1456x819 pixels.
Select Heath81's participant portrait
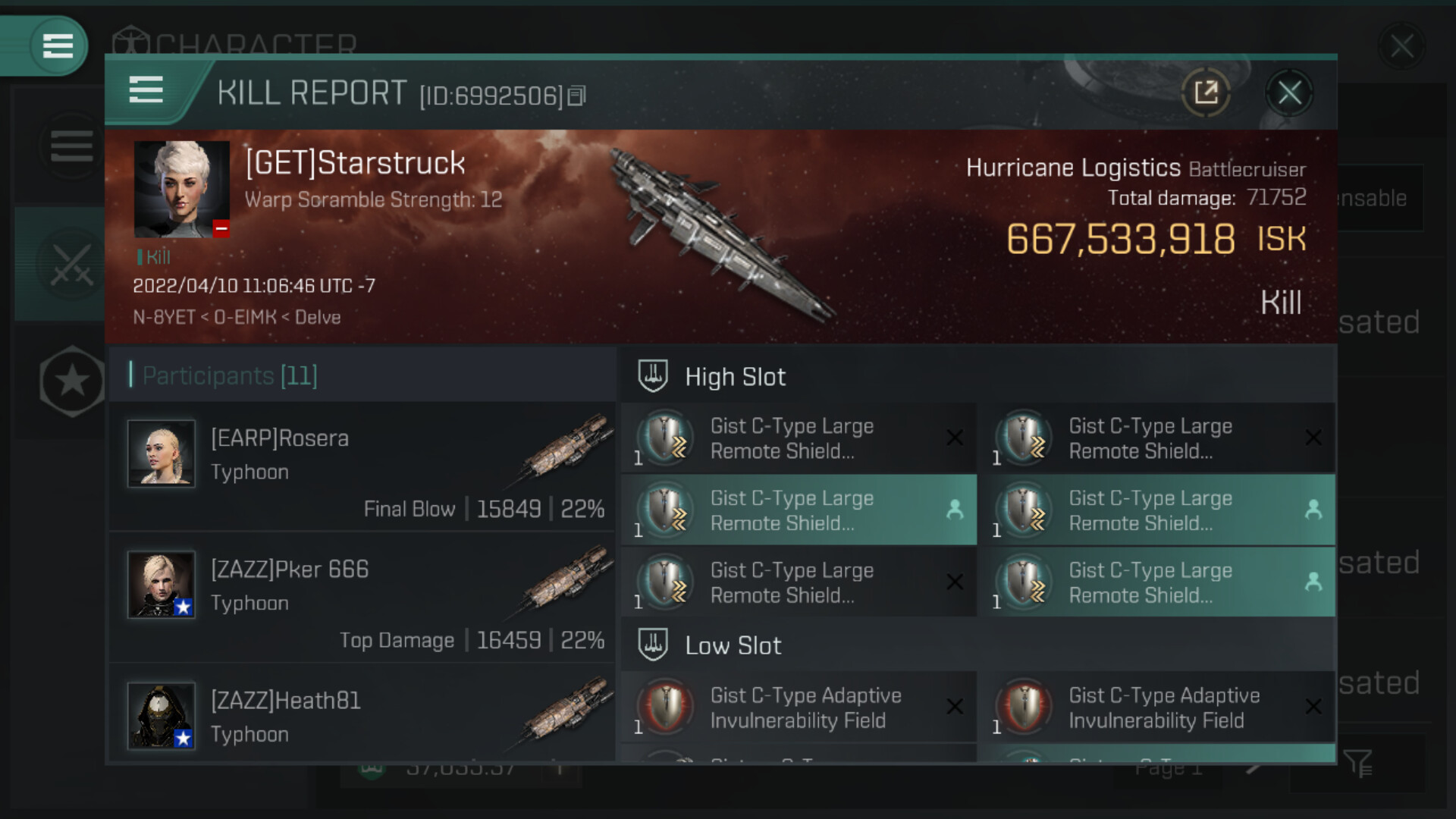[162, 716]
